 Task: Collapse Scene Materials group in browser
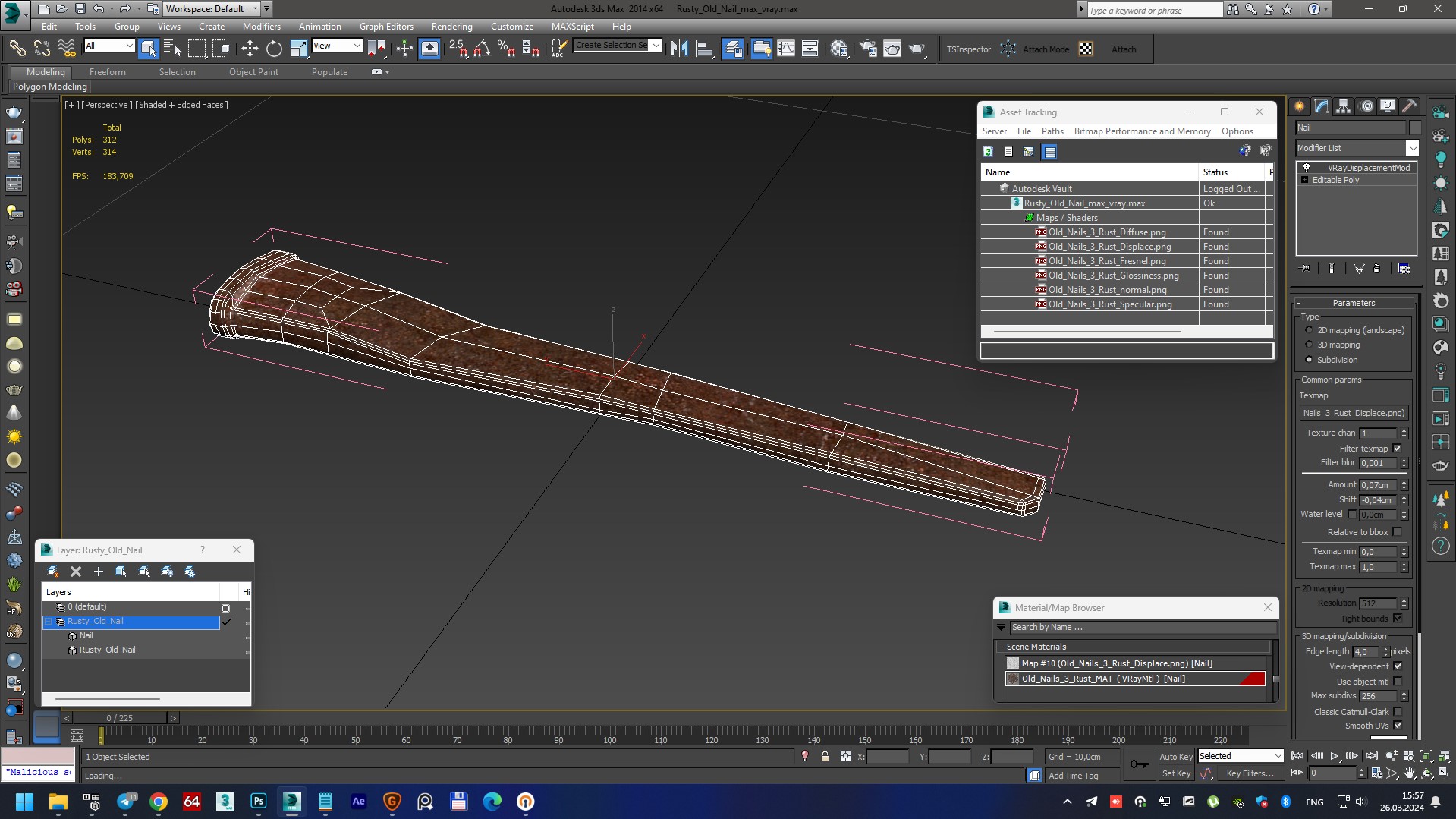pyautogui.click(x=1002, y=647)
